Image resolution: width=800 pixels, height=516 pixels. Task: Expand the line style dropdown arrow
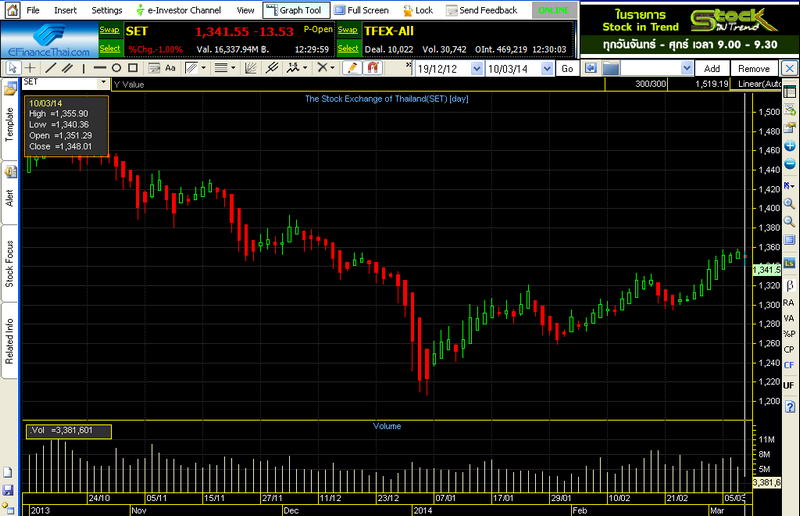point(204,68)
